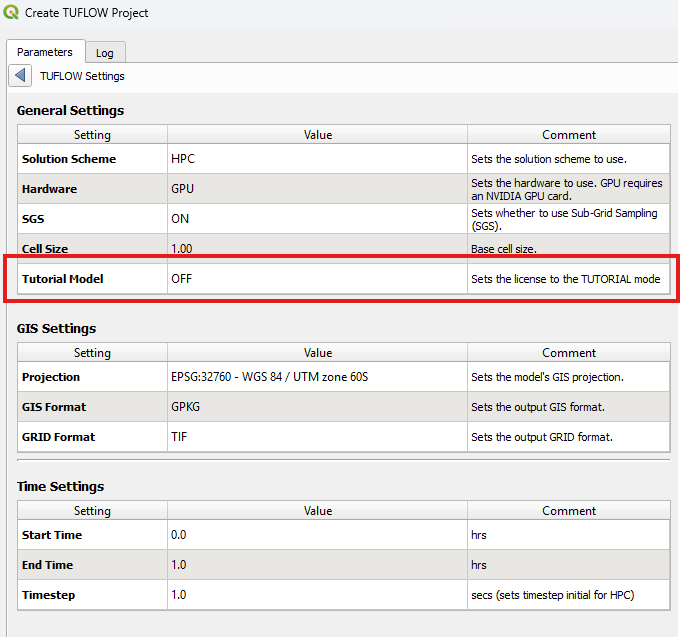Click the back arrow beside TUFLOW Settings
Viewport: 681px width, 637px height.
pos(20,76)
